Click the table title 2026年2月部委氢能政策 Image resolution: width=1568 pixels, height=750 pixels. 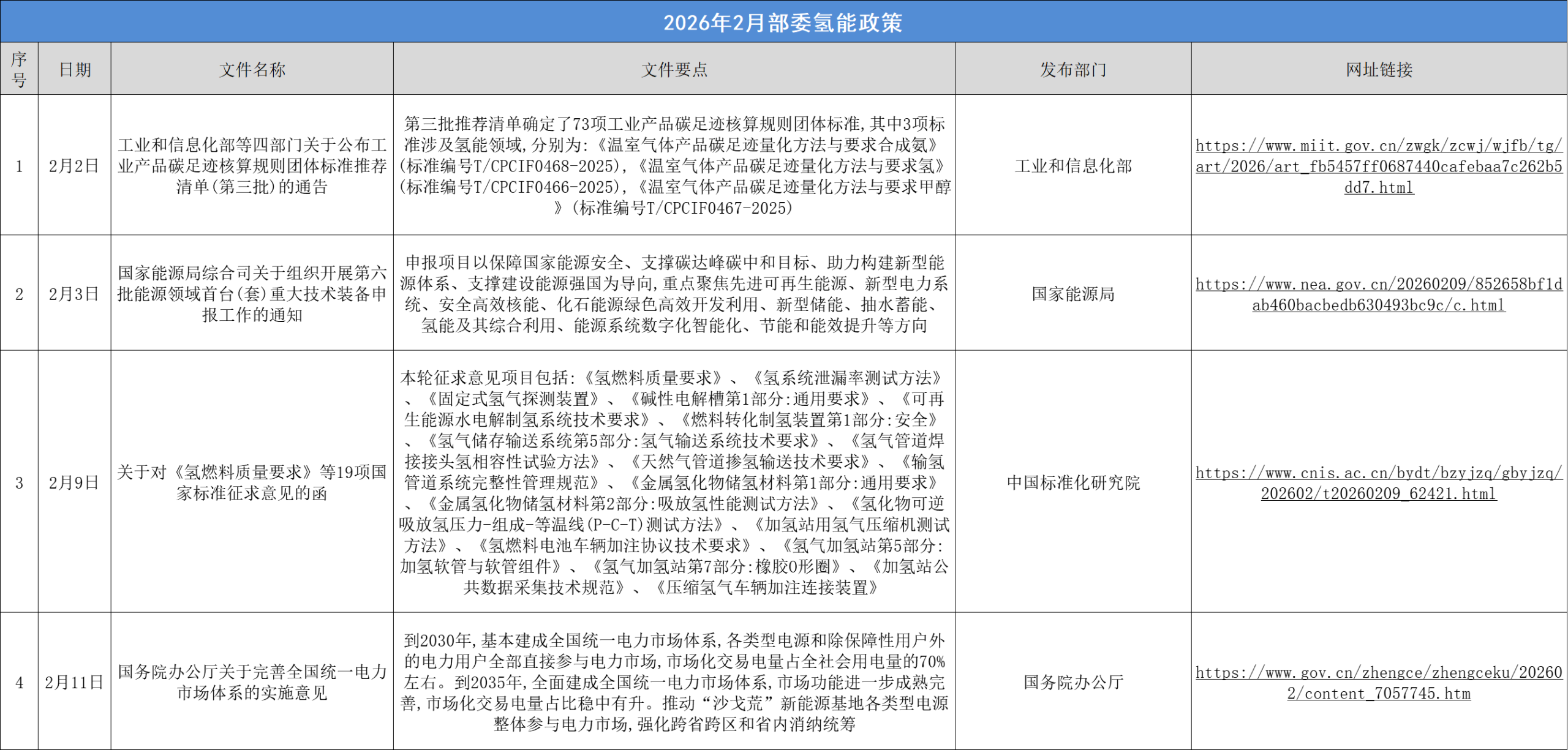pos(783,22)
